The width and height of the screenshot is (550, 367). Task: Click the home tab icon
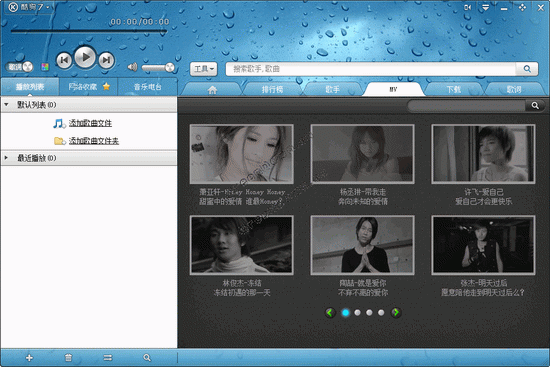pyautogui.click(x=212, y=90)
